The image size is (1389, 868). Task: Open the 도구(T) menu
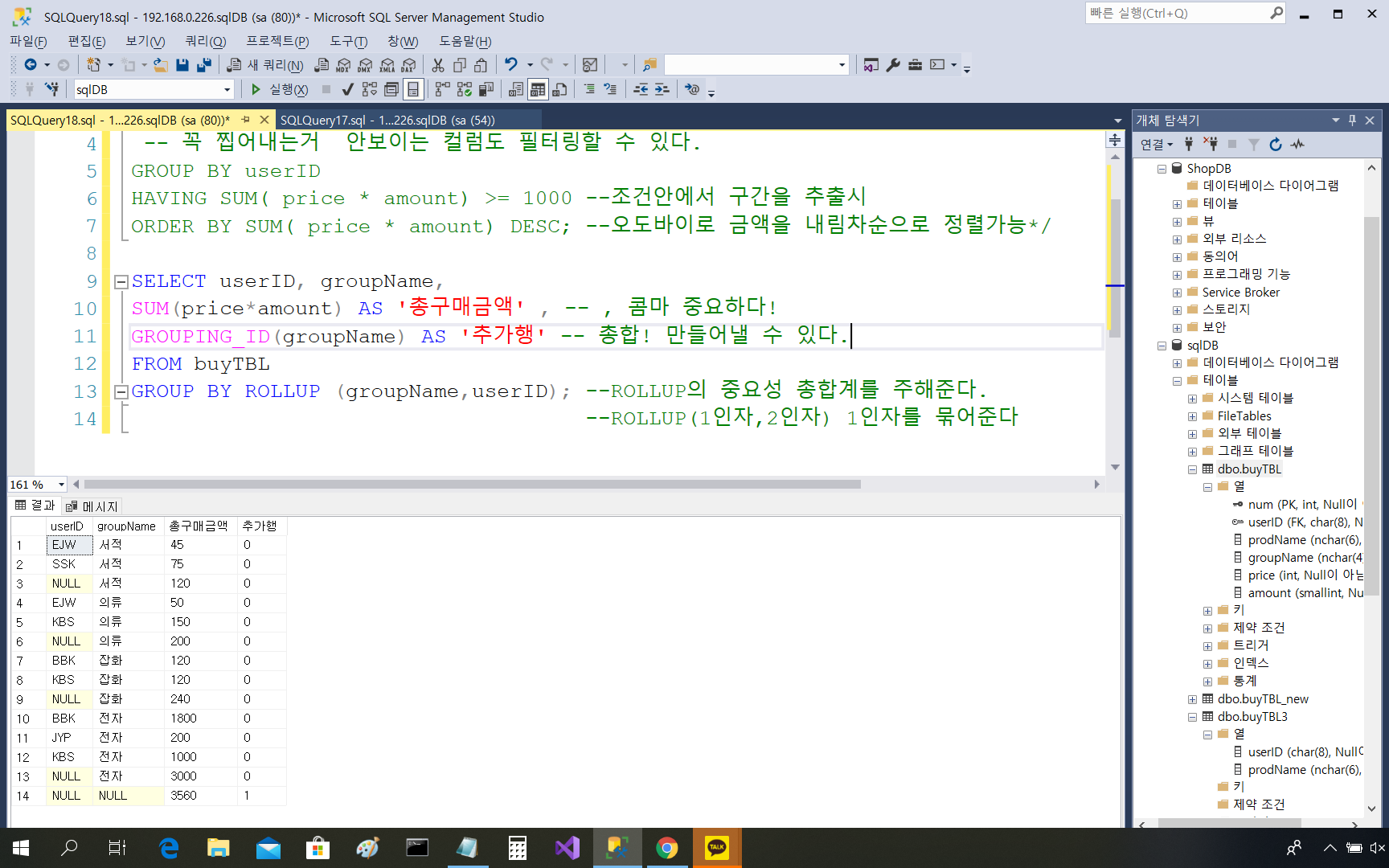(349, 41)
